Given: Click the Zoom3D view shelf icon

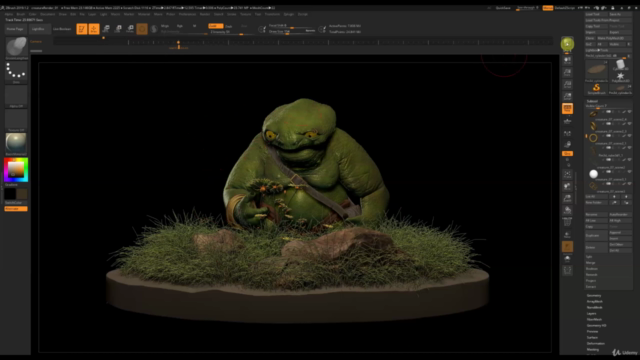Looking at the screenshot, I should pyautogui.click(x=567, y=198).
